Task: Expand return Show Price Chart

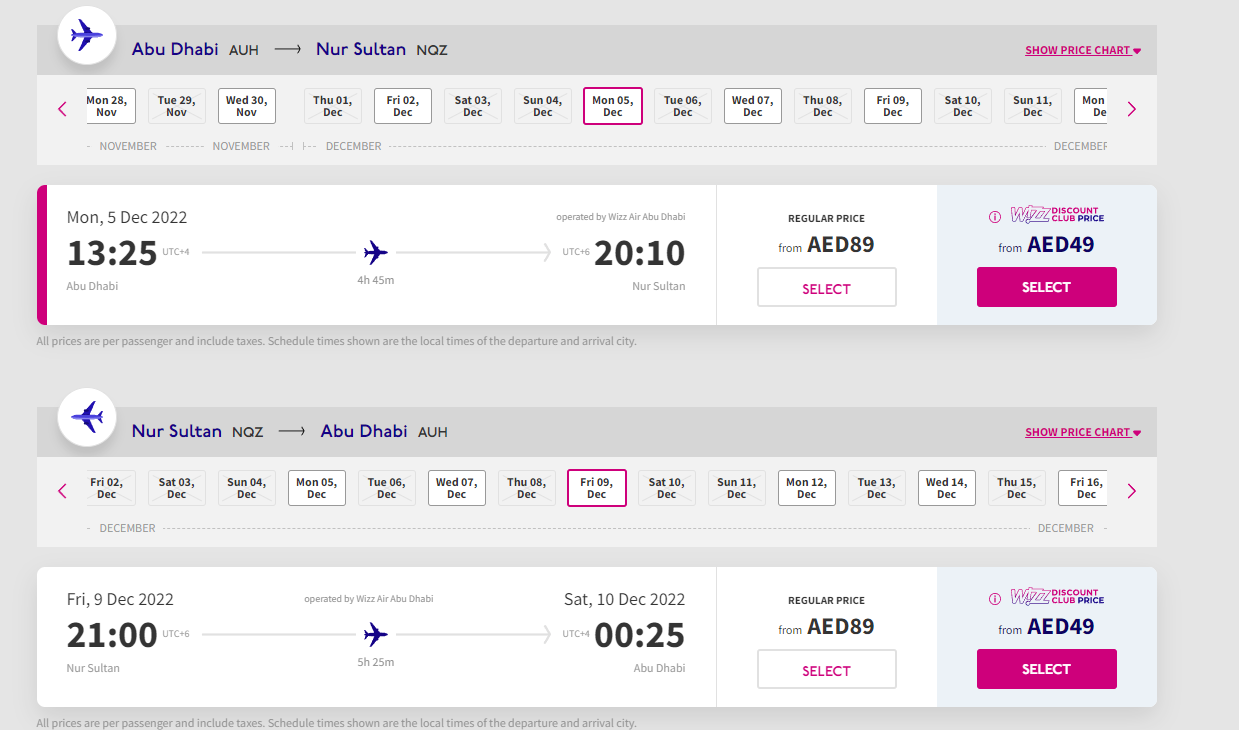Action: coord(1083,432)
